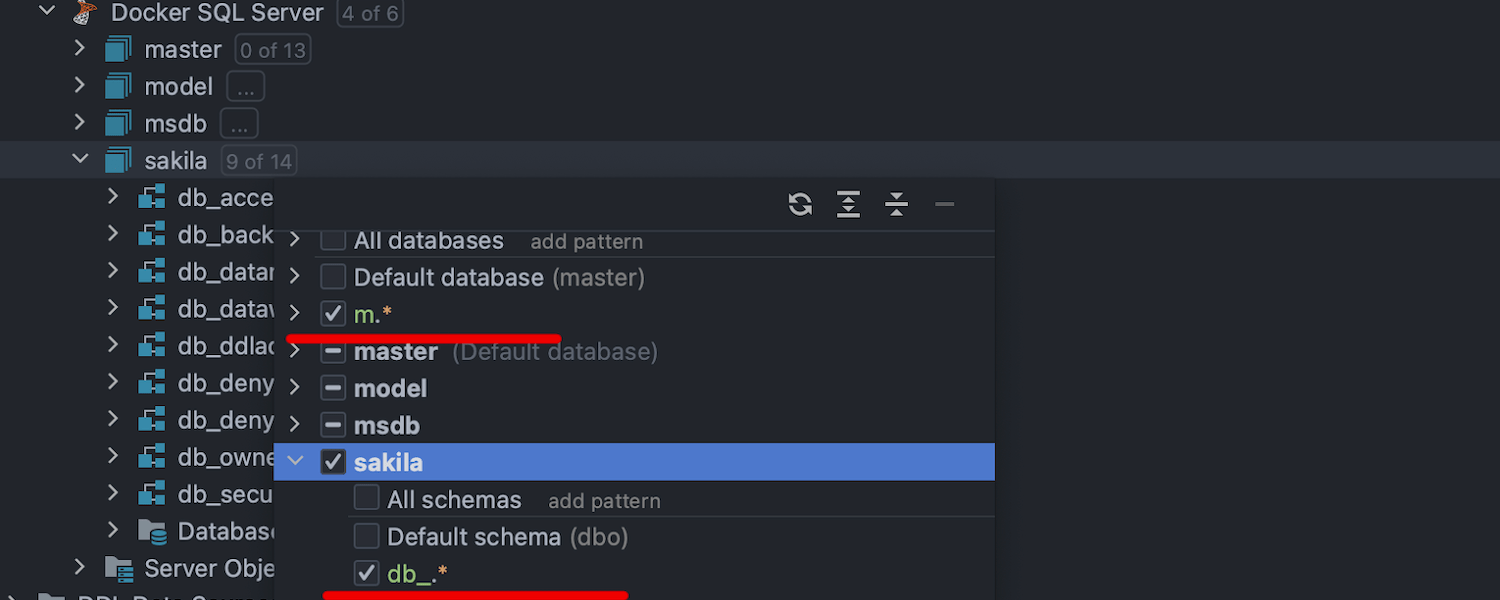Click add pattern next to All databases

point(586,242)
